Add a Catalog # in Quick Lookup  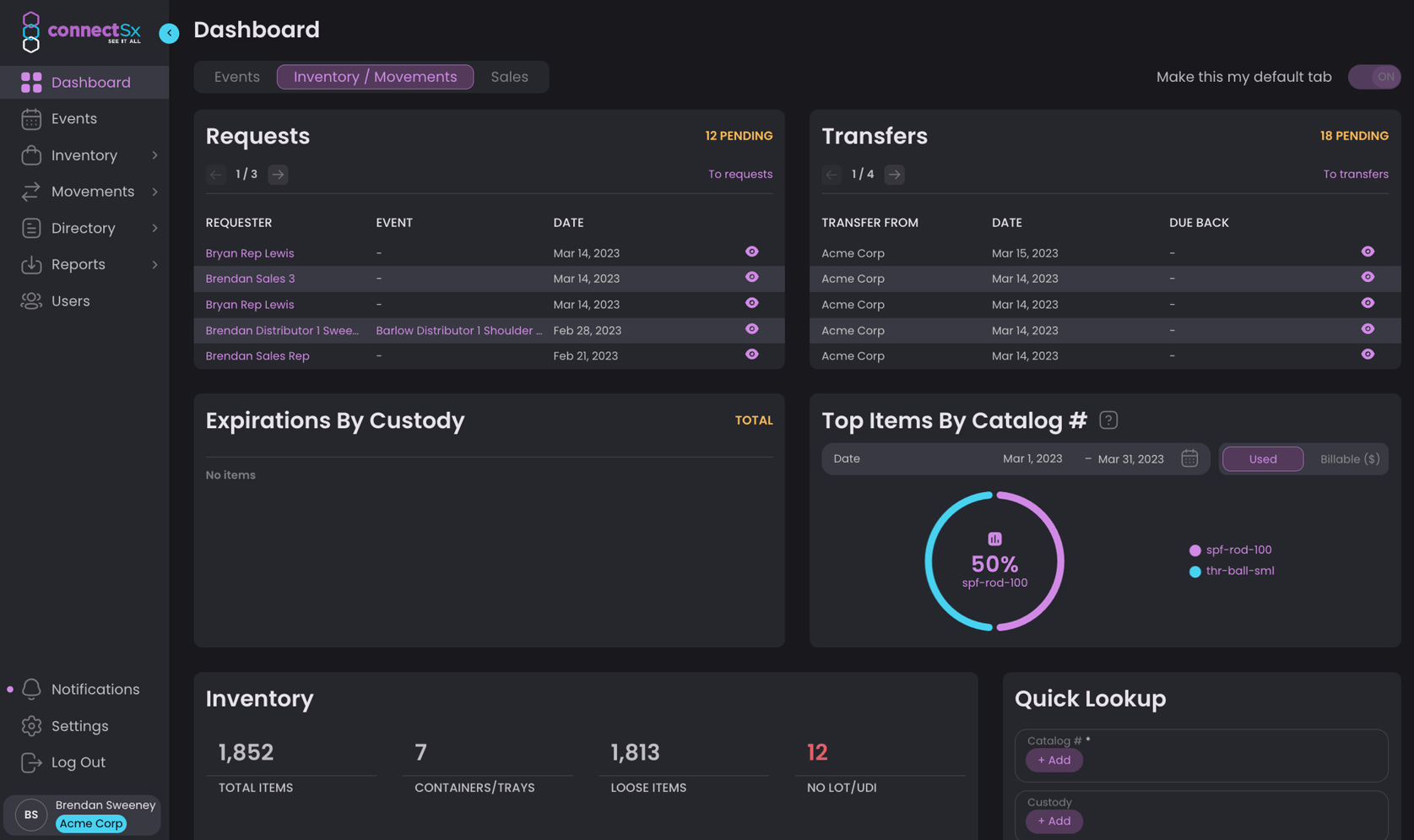[x=1054, y=760]
